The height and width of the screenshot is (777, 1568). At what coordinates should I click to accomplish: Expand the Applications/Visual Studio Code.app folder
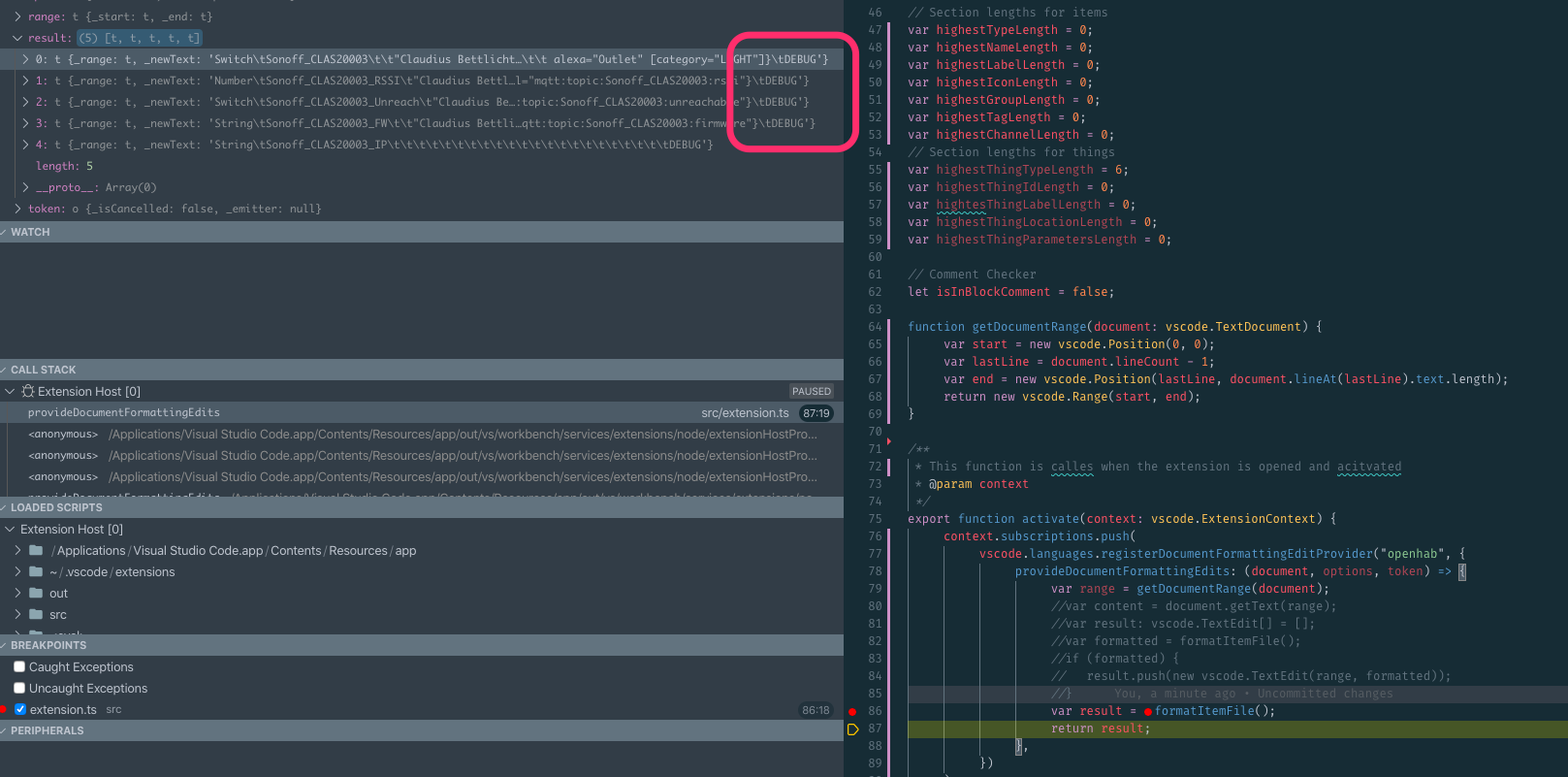click(17, 550)
